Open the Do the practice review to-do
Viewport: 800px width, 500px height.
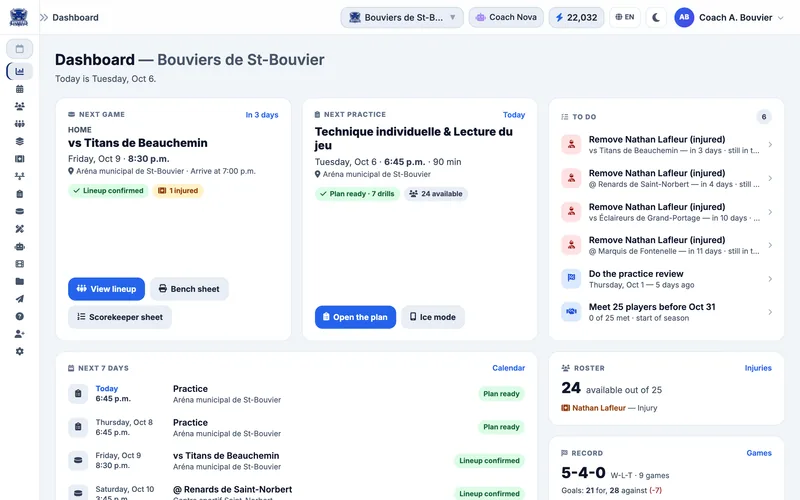click(666, 279)
